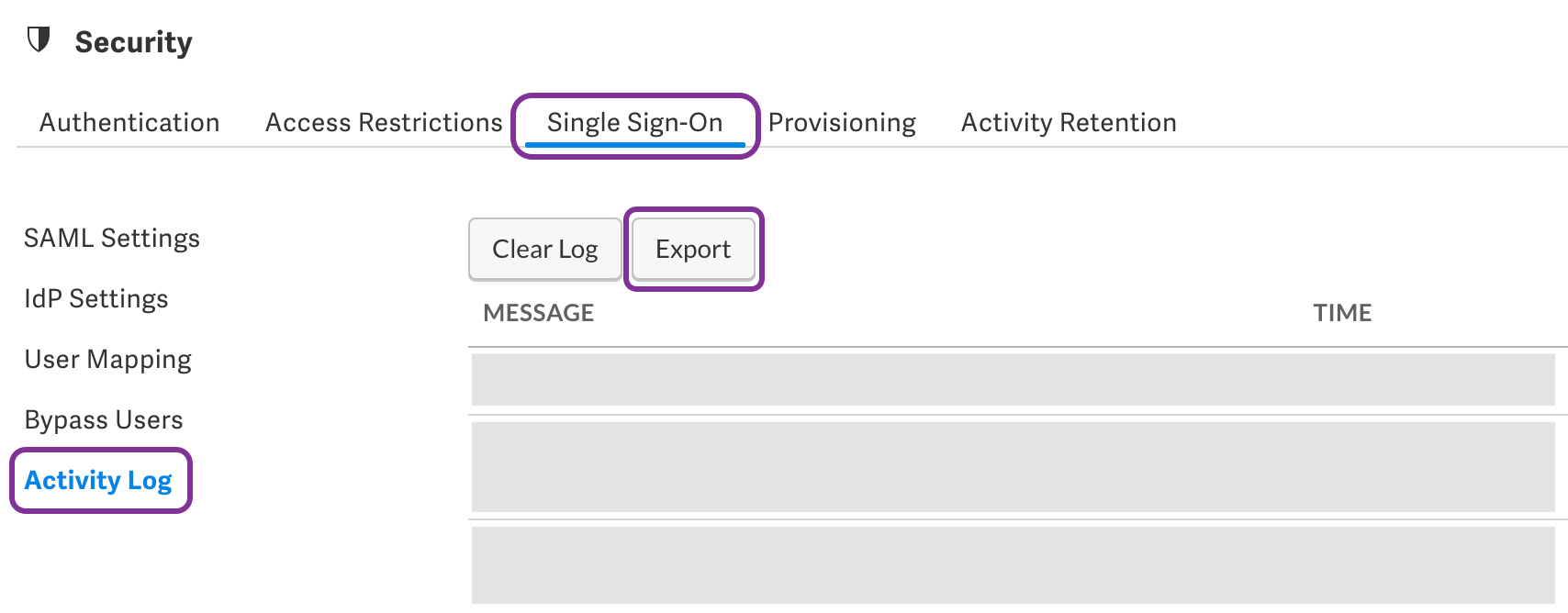
Task: Click the MESSAGE column header
Action: click(539, 313)
